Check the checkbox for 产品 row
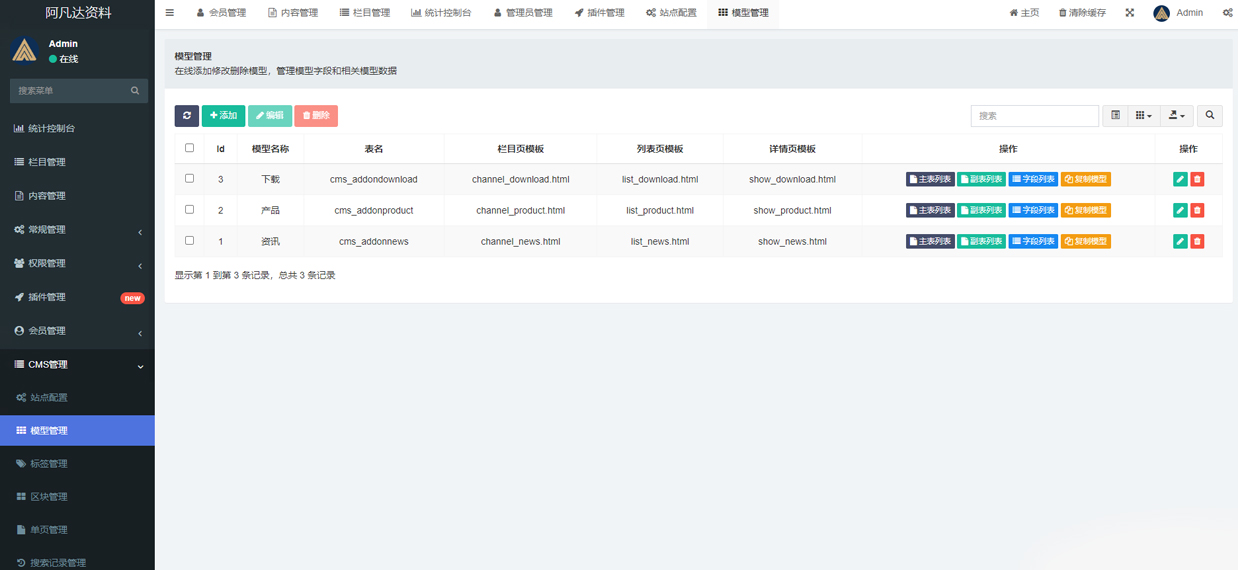Image resolution: width=1238 pixels, height=570 pixels. 190,210
